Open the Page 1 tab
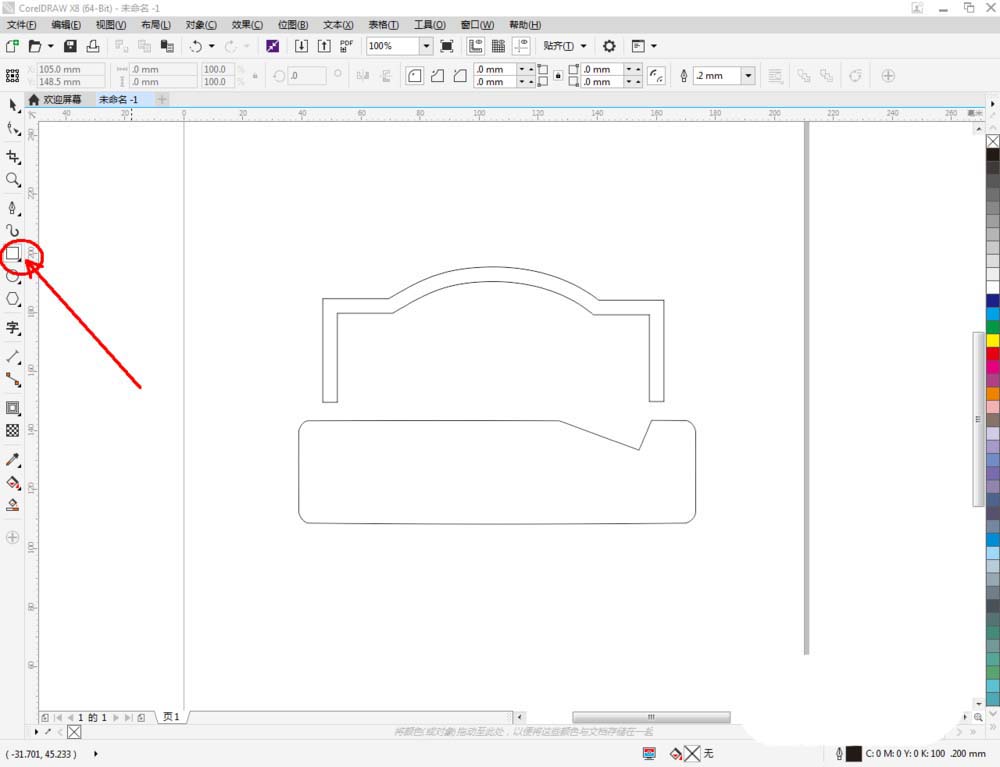Screen dimensions: 1000x767 pyautogui.click(x=171, y=717)
